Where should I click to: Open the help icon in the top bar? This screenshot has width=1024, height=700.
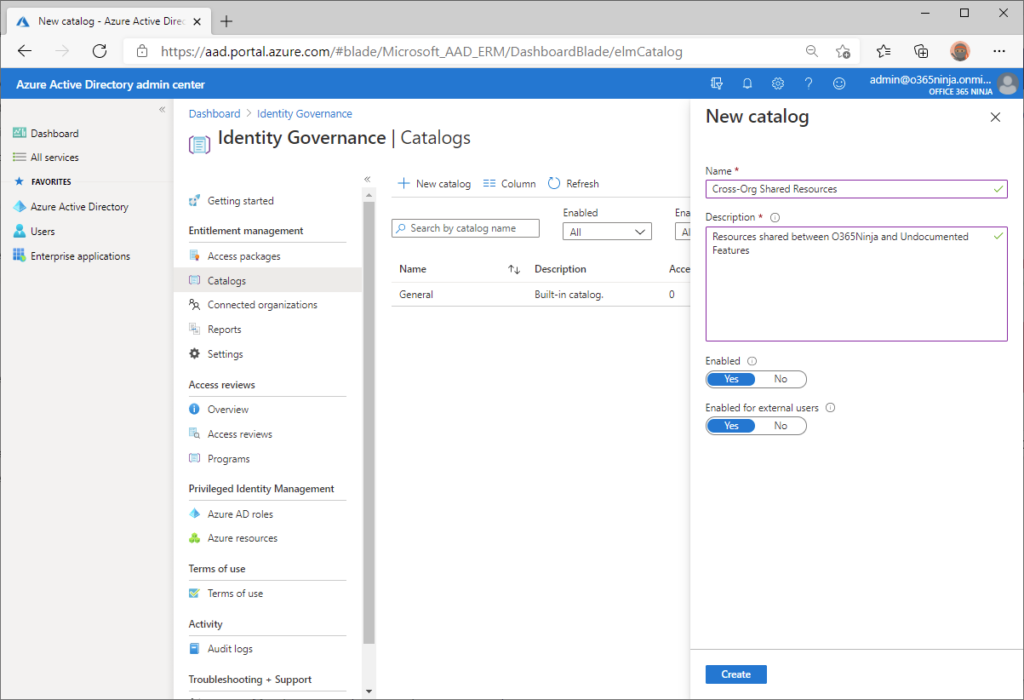coord(808,84)
